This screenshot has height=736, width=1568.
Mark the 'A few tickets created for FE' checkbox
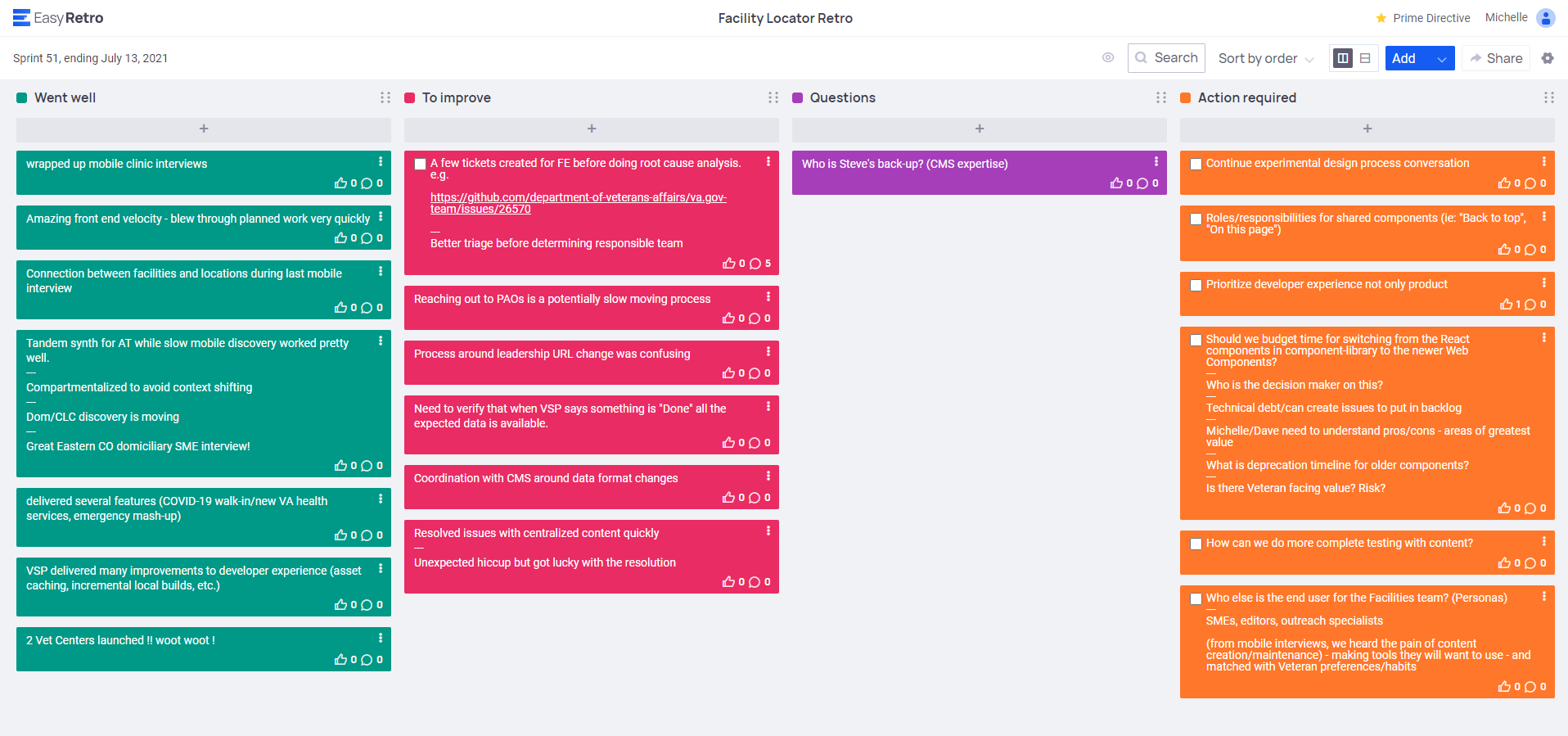point(420,165)
